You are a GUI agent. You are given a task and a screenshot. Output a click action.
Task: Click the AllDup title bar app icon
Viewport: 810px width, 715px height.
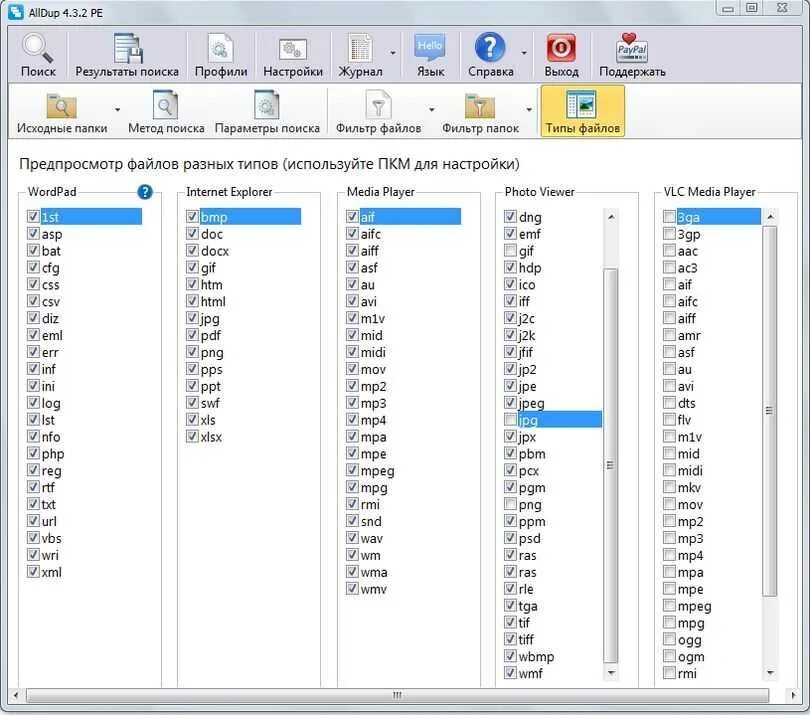(x=16, y=12)
